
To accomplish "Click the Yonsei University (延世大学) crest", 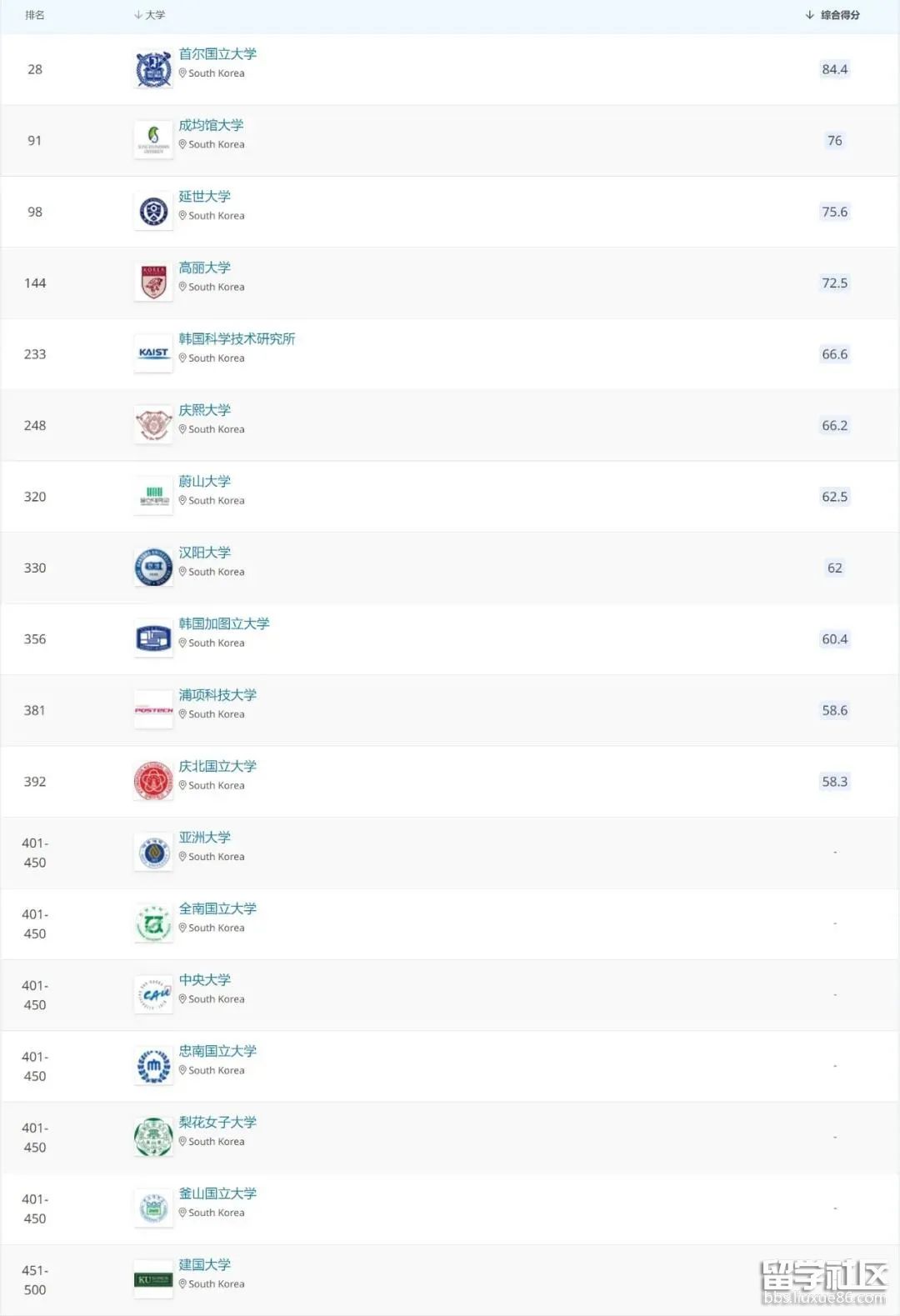I will pyautogui.click(x=153, y=212).
